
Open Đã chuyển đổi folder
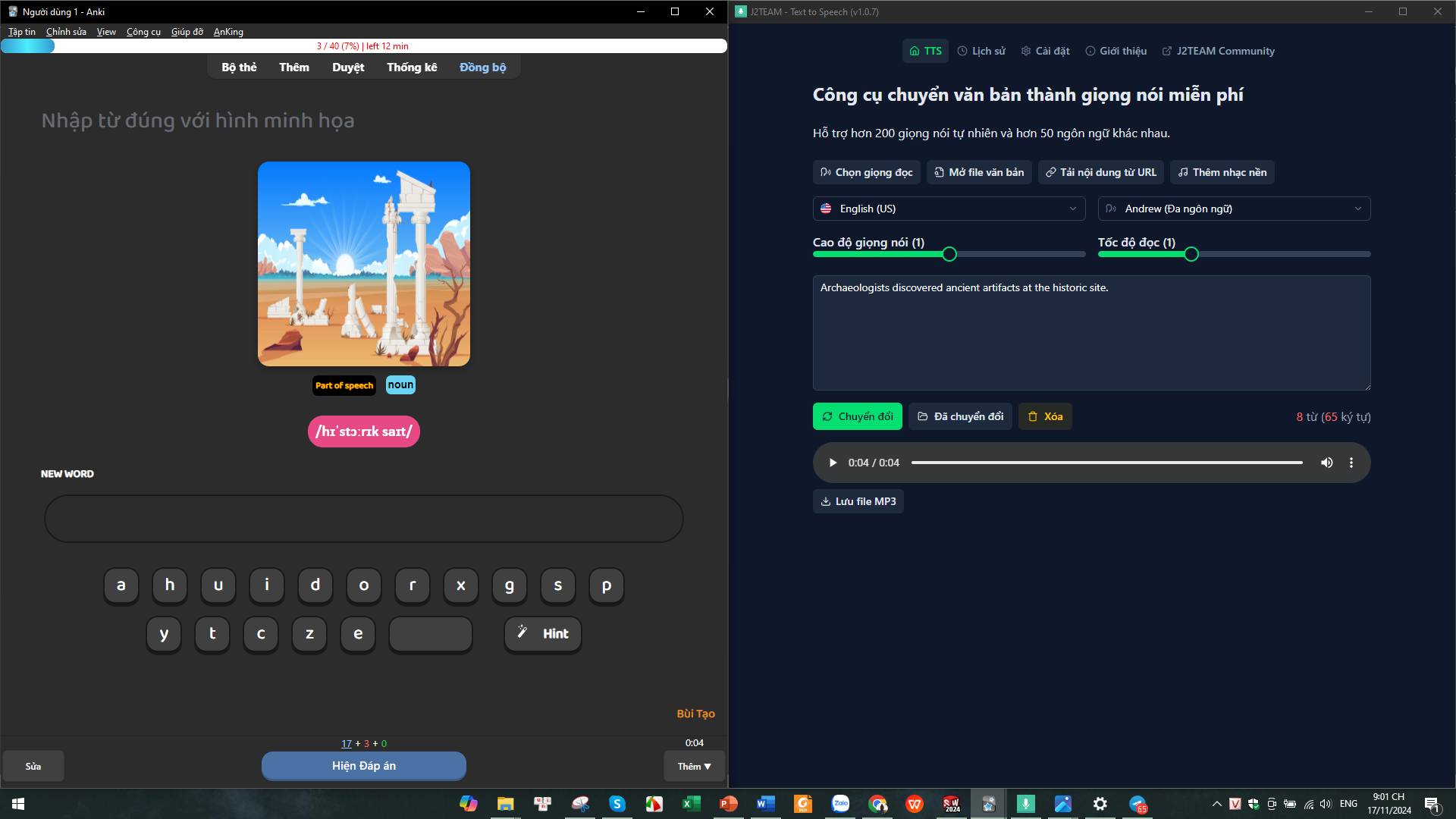click(x=959, y=416)
